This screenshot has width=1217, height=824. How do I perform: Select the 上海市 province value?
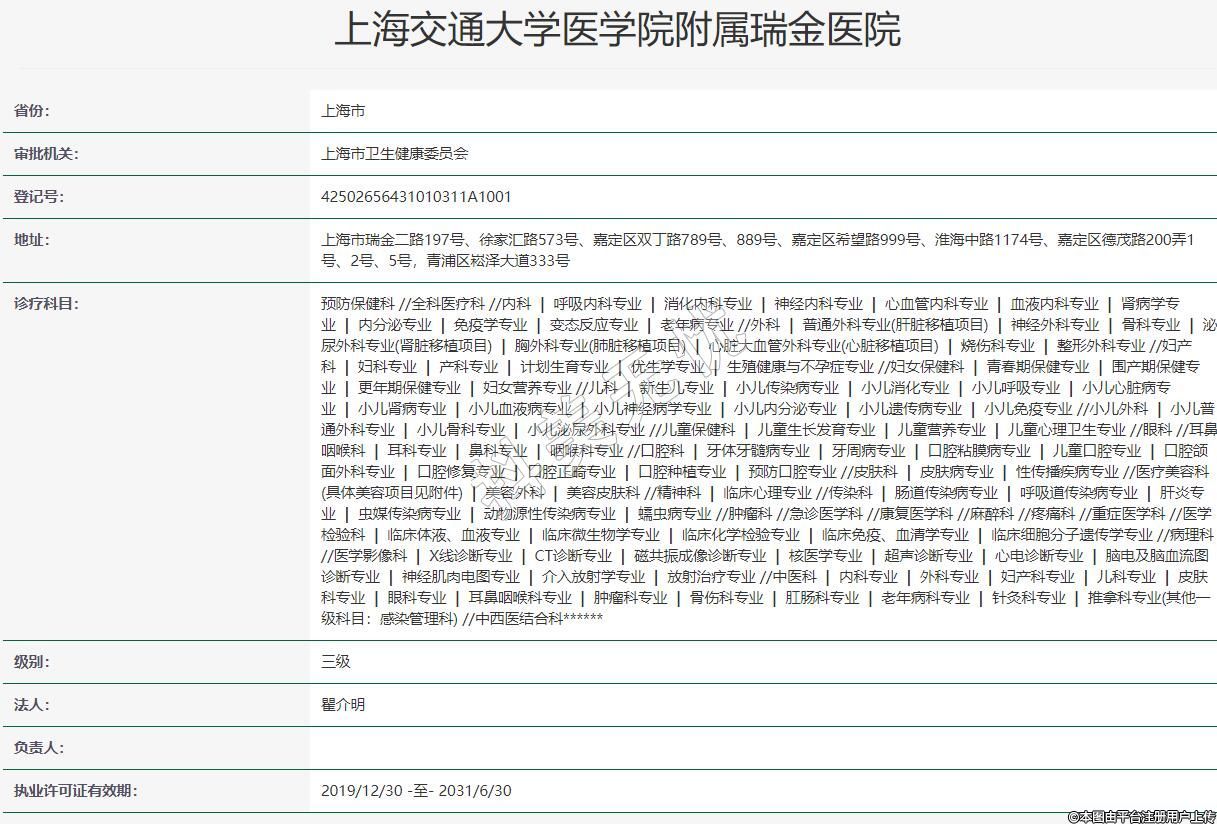coord(343,111)
